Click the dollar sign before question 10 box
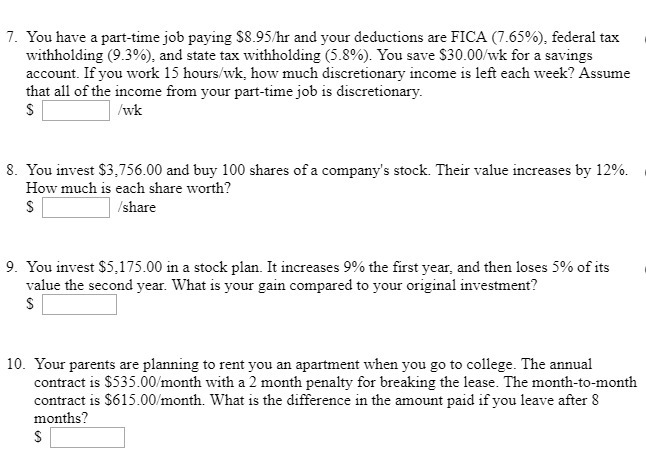The width and height of the screenshot is (646, 462). coord(38,436)
